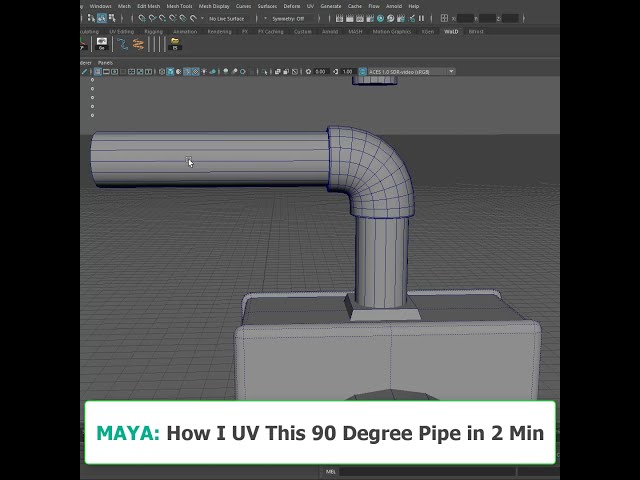Open the Mesh Display menu
640x480 pixels.
[x=214, y=6]
